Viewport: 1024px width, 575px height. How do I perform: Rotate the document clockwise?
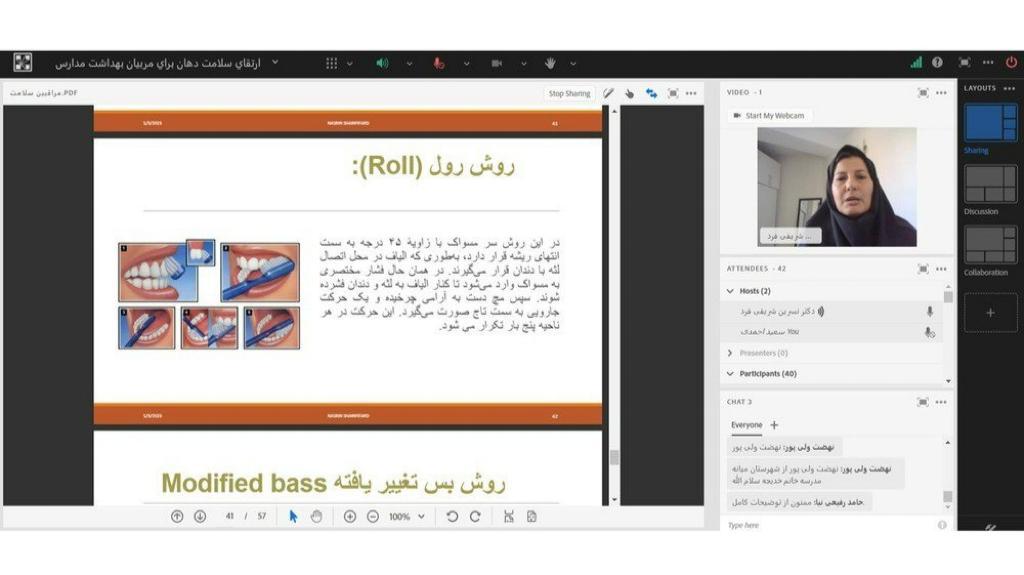pos(475,516)
